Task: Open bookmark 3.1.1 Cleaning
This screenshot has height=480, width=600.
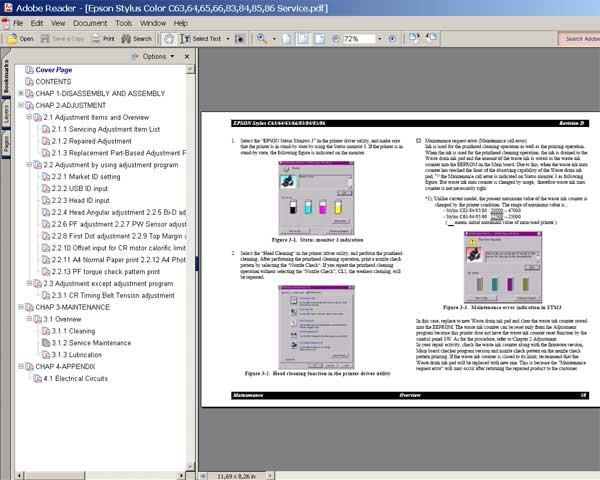Action: [73, 331]
